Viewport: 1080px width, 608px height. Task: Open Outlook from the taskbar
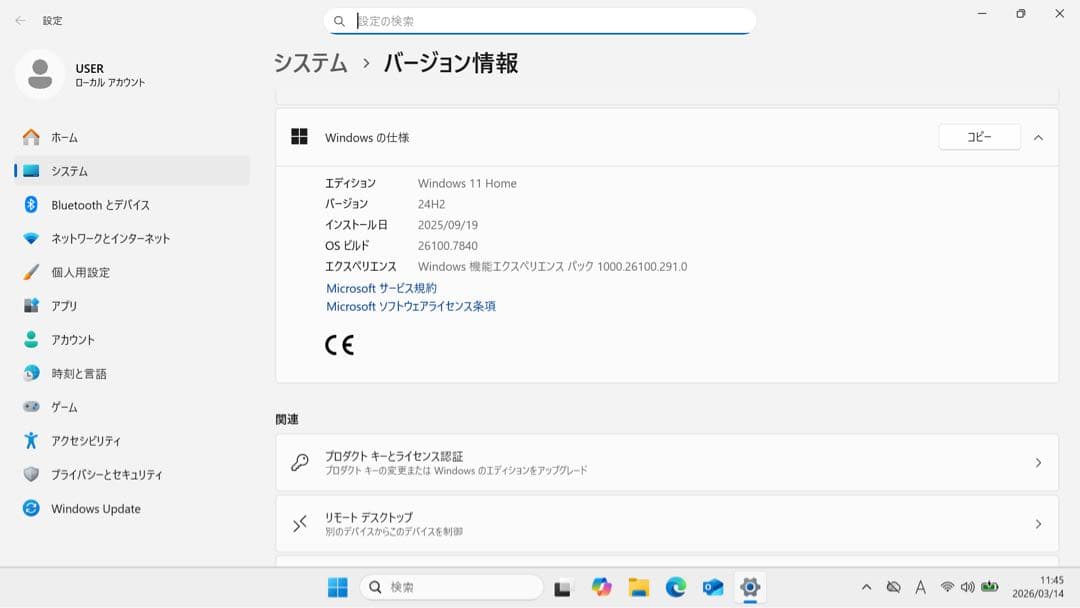click(x=713, y=587)
